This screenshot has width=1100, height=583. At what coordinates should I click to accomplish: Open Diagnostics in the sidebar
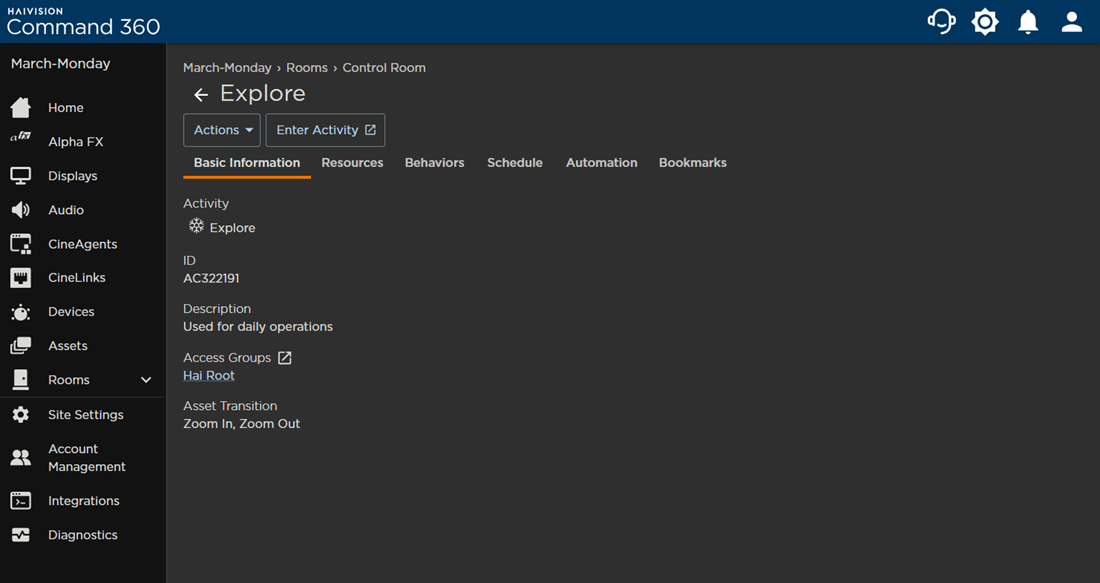[x=83, y=535]
